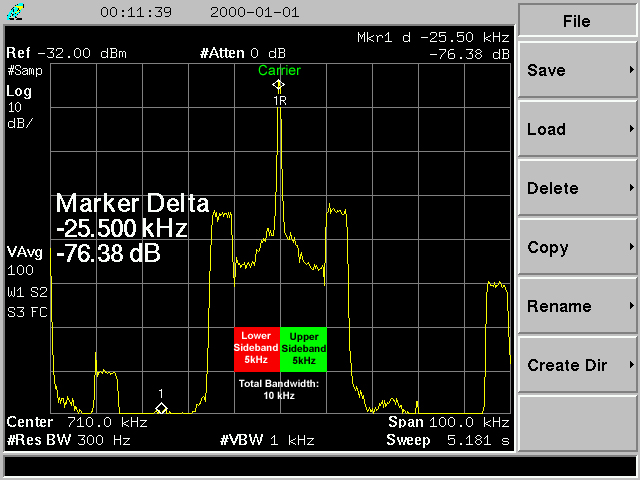Expand the Save submenu arrow
This screenshot has width=640, height=480.
click(x=631, y=70)
